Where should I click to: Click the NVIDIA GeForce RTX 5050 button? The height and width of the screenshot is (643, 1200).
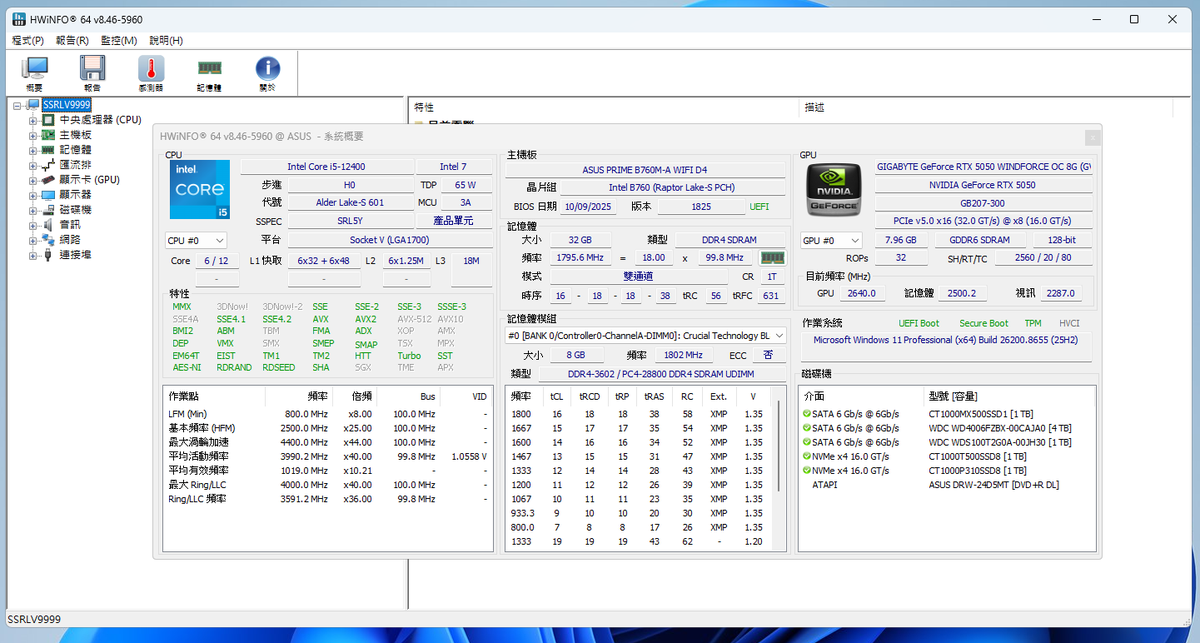click(x=983, y=185)
